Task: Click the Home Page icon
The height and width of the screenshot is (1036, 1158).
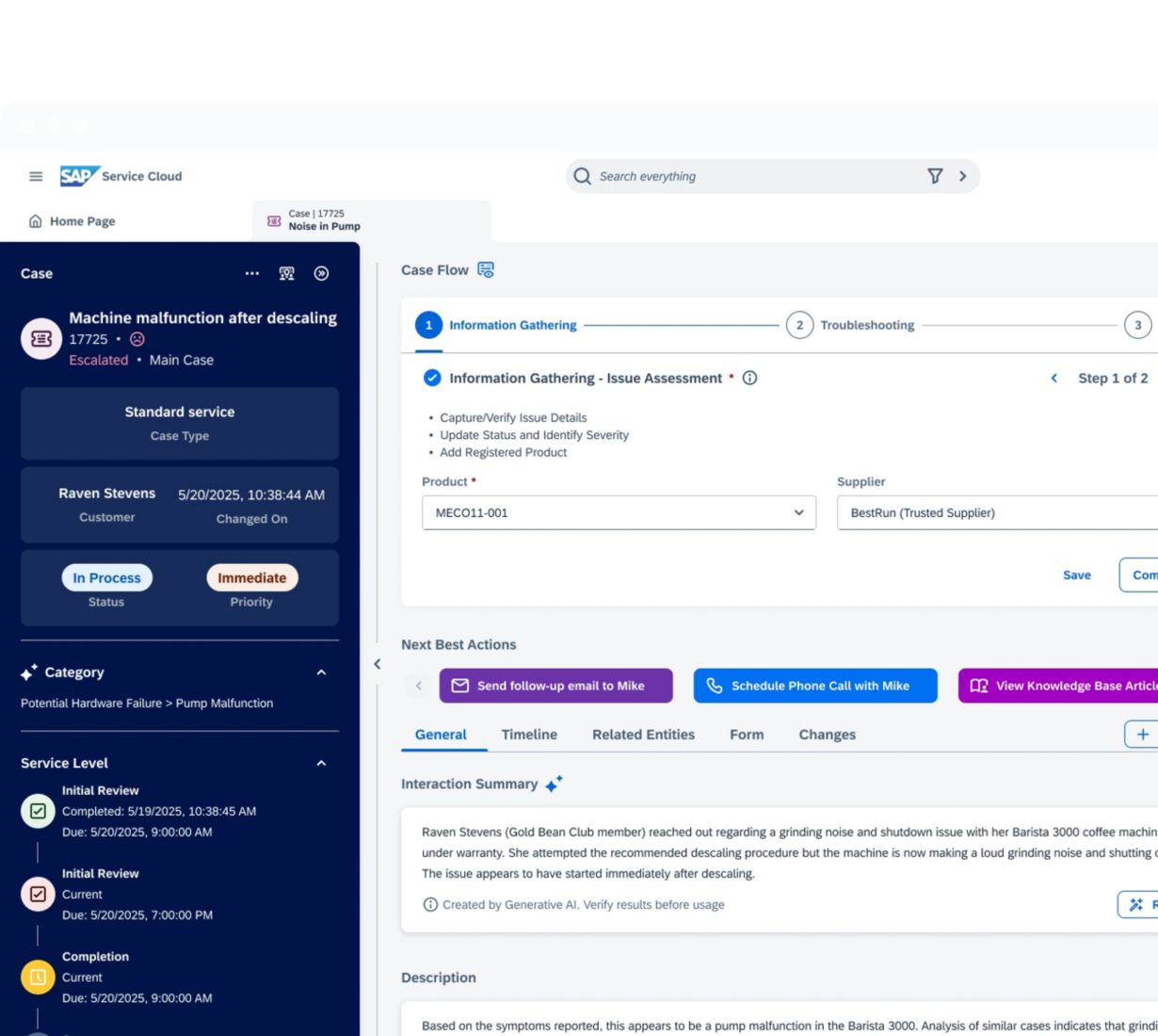Action: coord(36,221)
